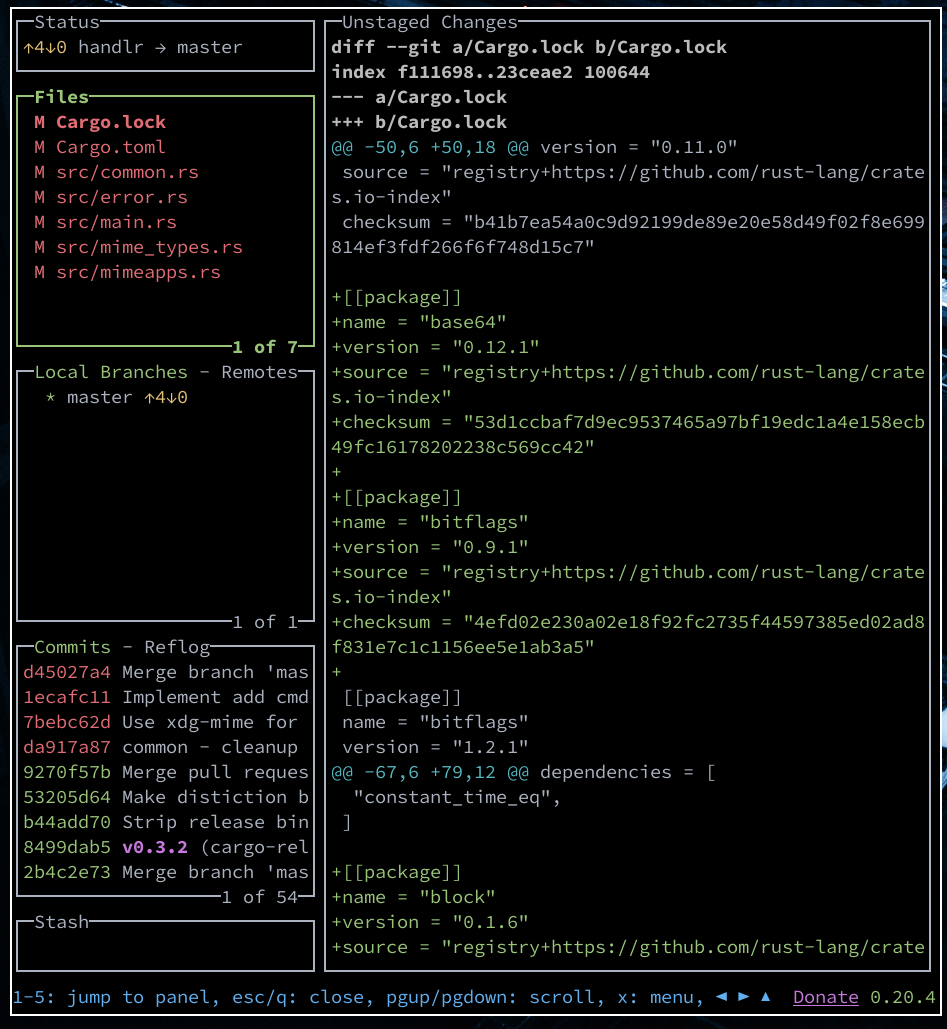Viewport: 947px width, 1029px height.
Task: Focus the Stash panel title
Action: pos(62,922)
